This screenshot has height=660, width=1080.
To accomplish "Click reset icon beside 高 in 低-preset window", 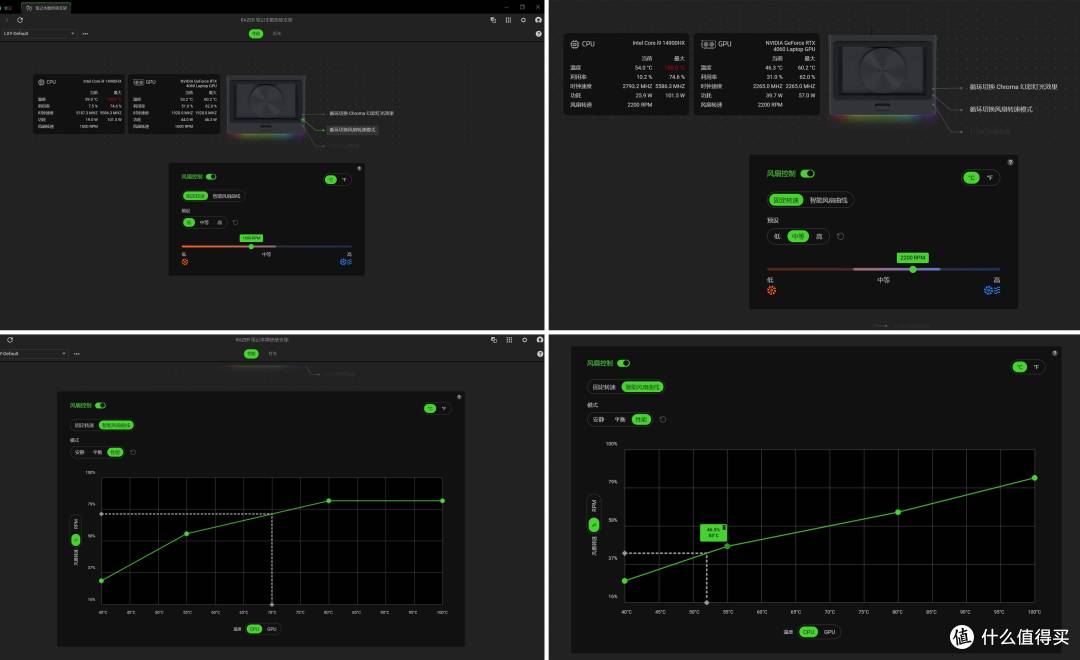I will [x=236, y=223].
